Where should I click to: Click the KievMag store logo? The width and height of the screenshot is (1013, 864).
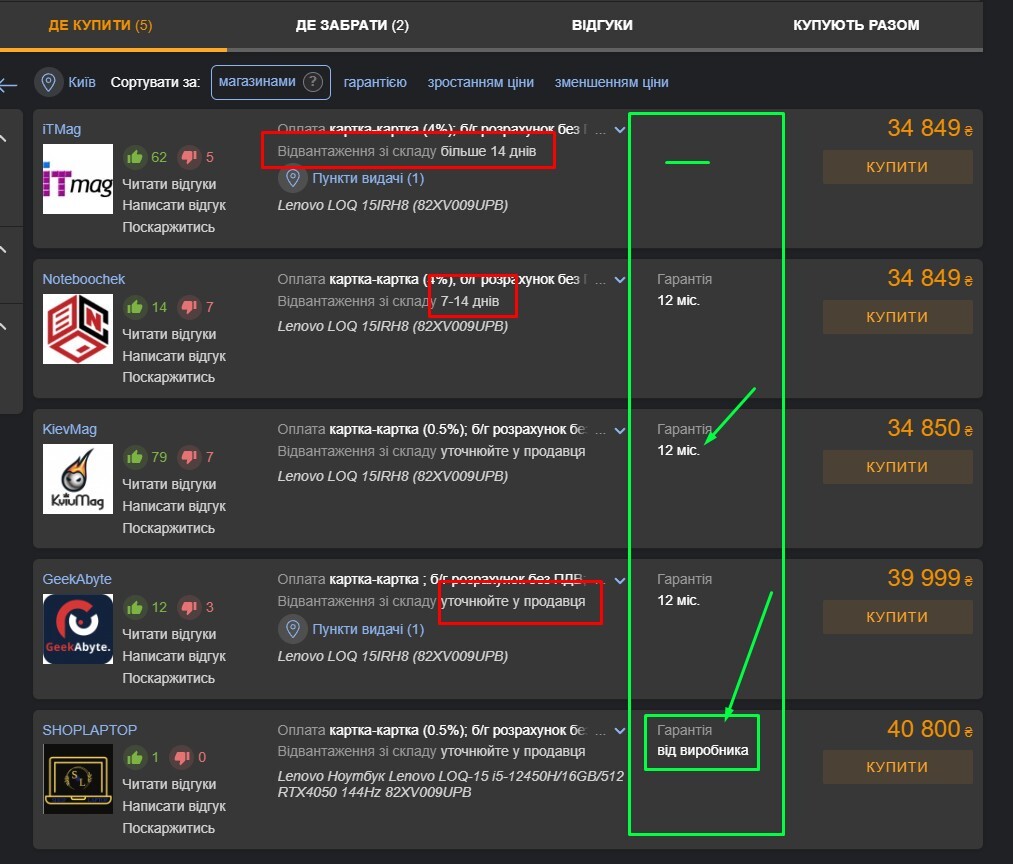(78, 479)
